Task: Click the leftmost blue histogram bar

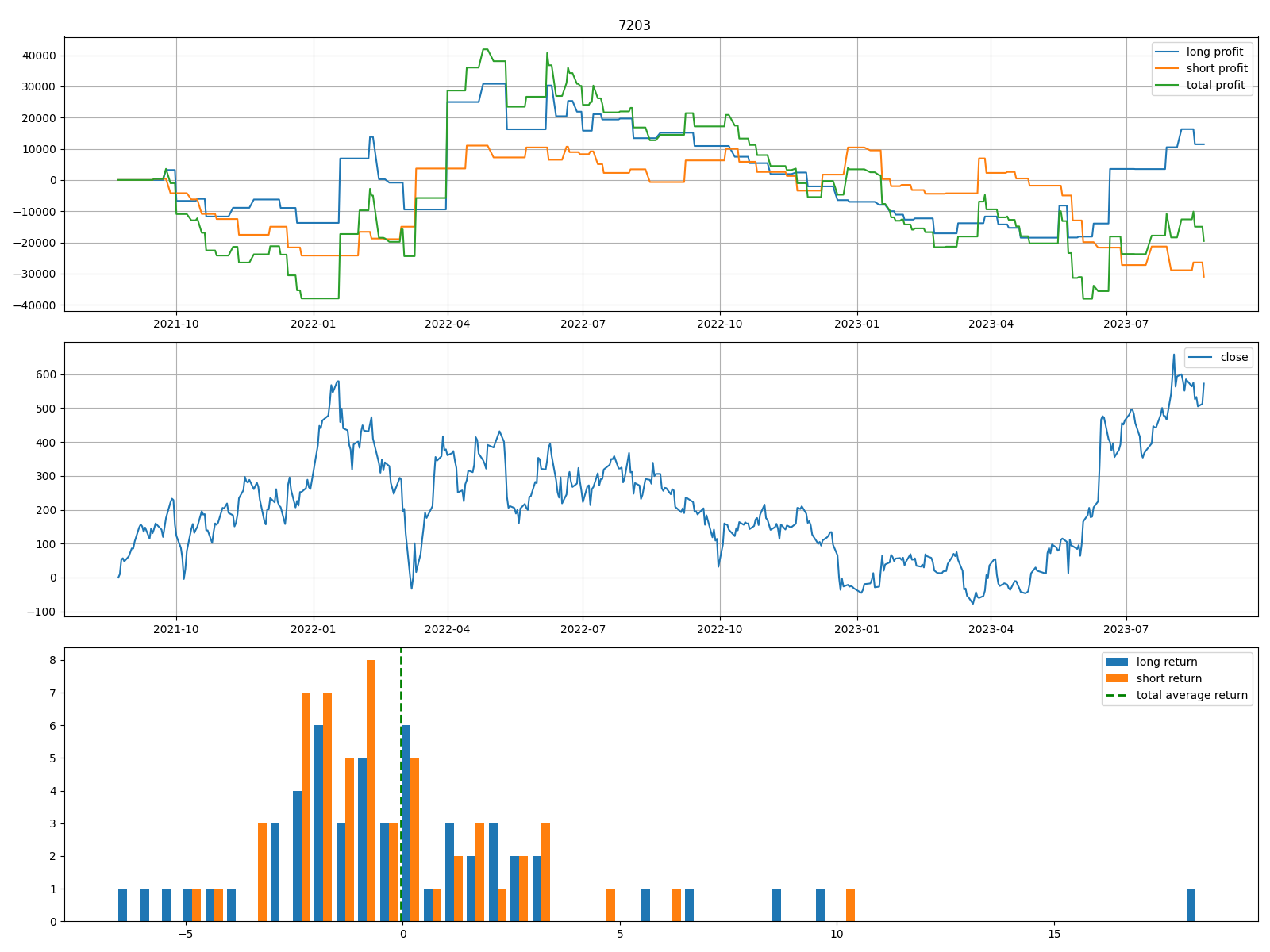Action: (122, 904)
